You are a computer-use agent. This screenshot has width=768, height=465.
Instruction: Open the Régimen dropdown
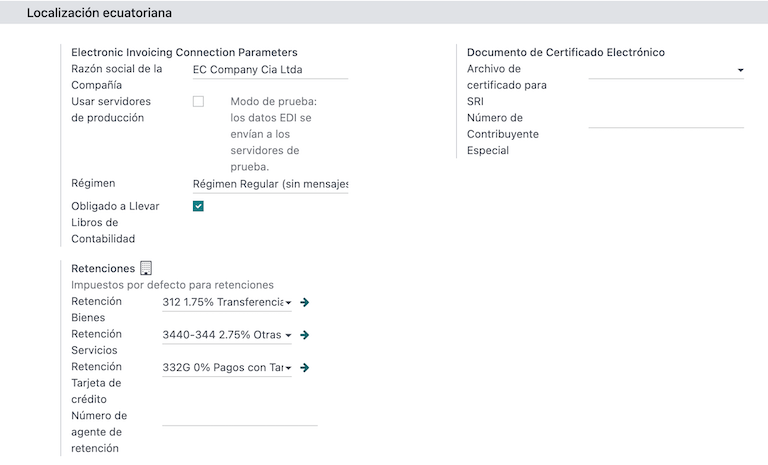point(270,184)
